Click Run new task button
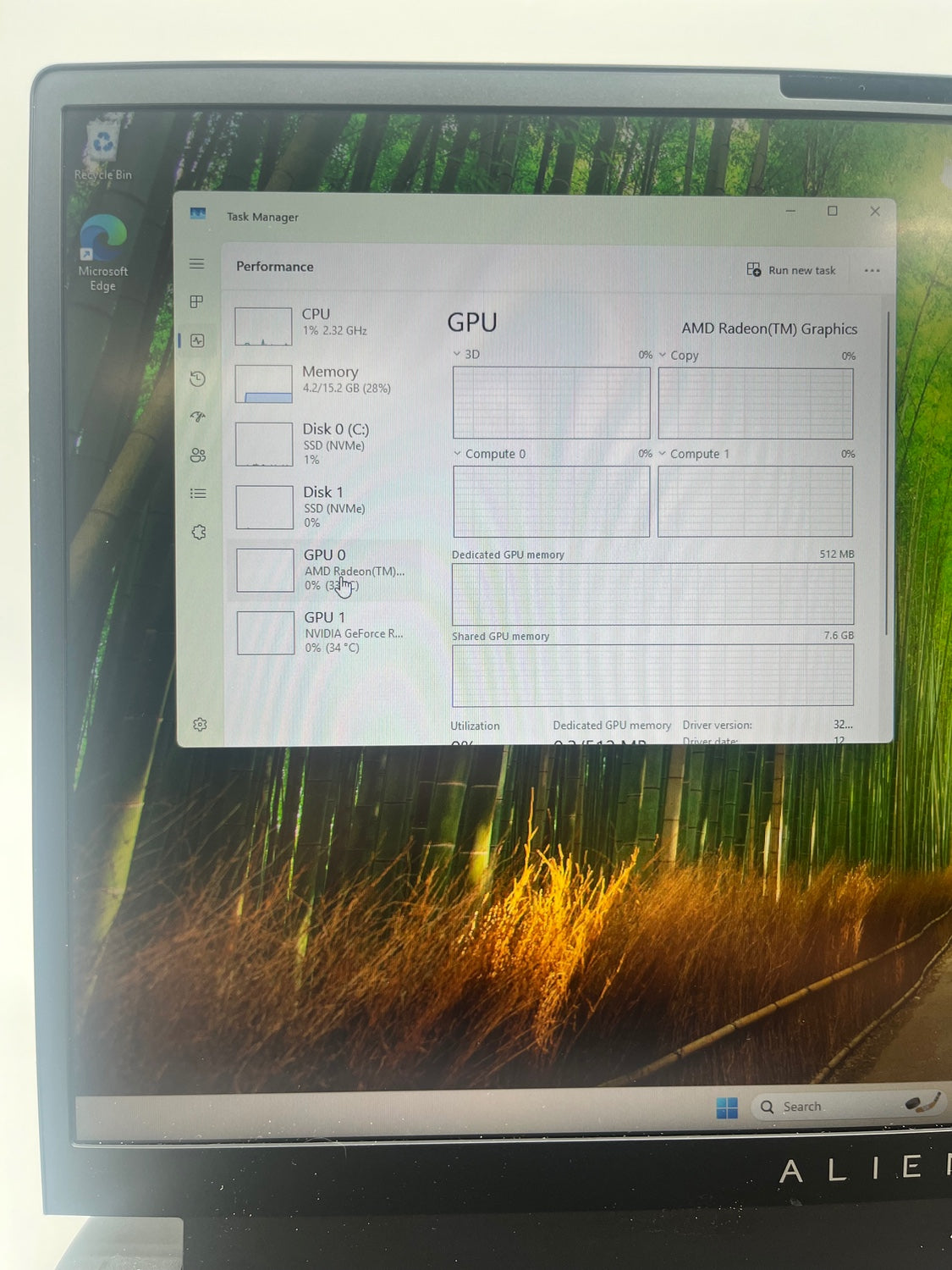952x1270 pixels. [791, 270]
